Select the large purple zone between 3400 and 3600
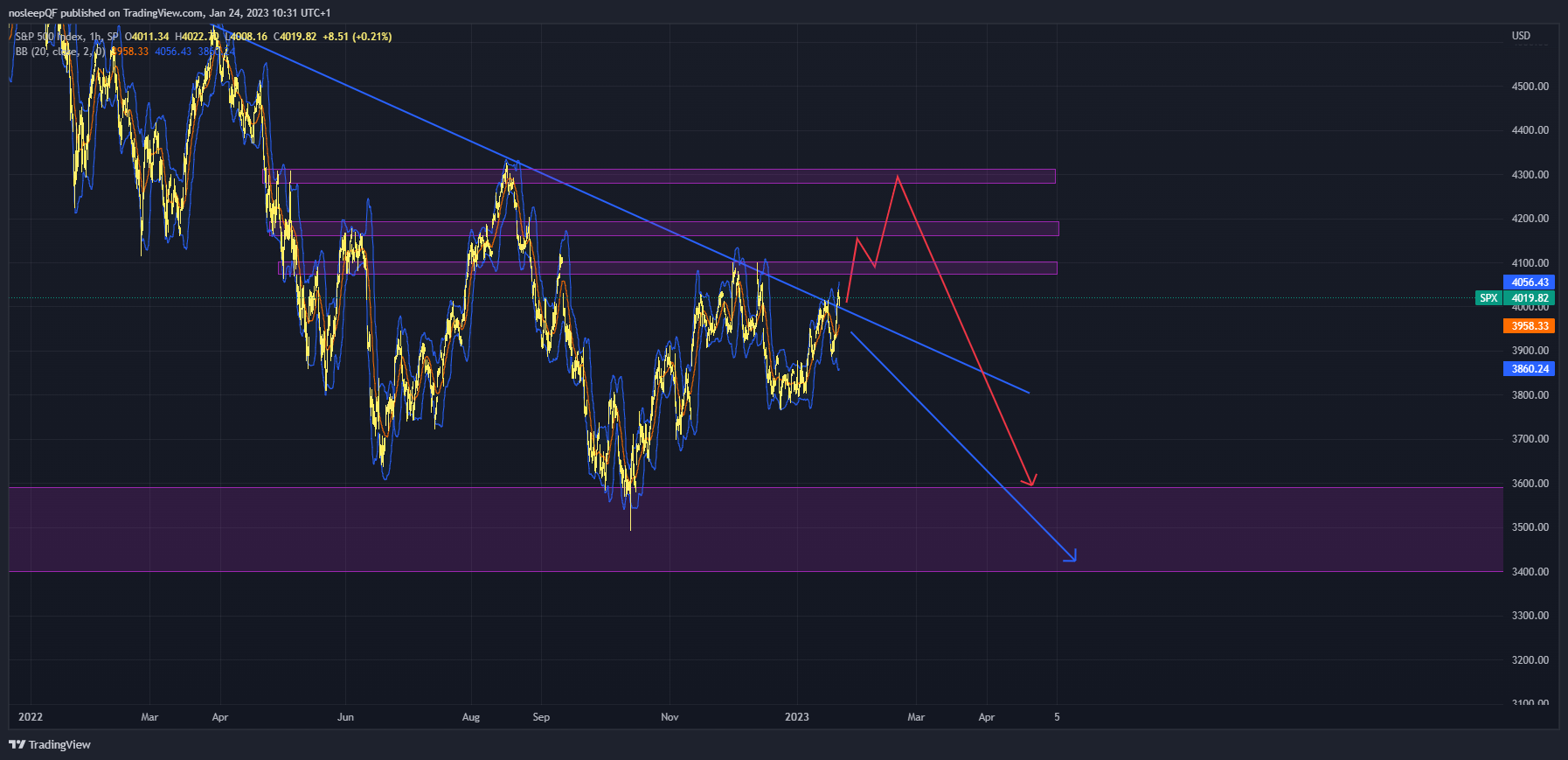Image resolution: width=1568 pixels, height=760 pixels. point(756,529)
